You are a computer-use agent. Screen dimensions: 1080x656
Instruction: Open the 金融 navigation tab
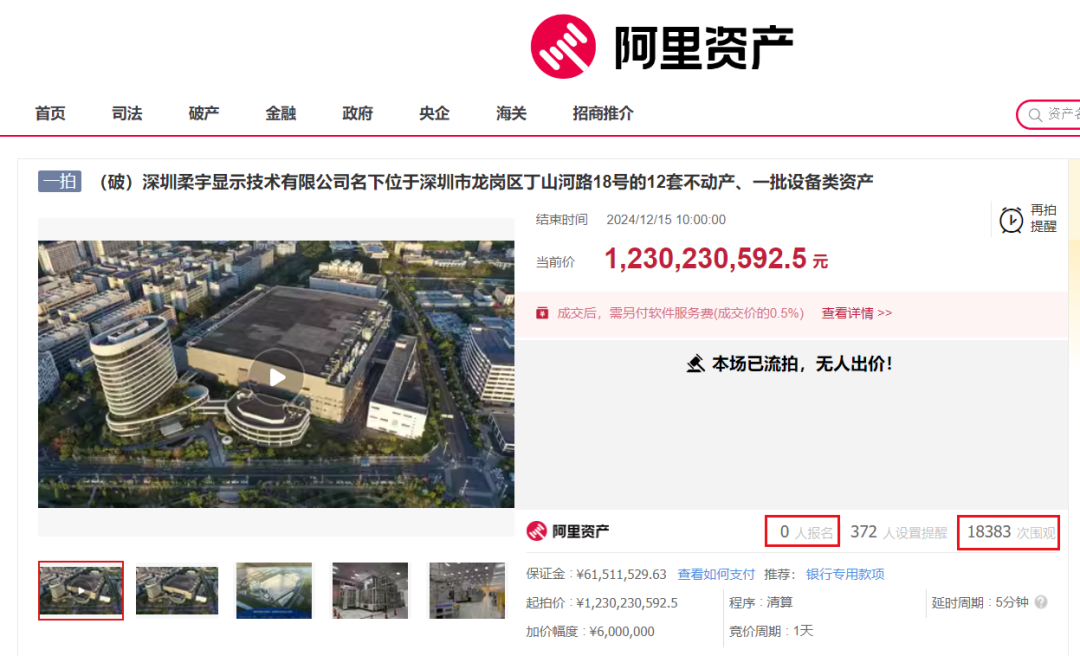click(x=281, y=114)
